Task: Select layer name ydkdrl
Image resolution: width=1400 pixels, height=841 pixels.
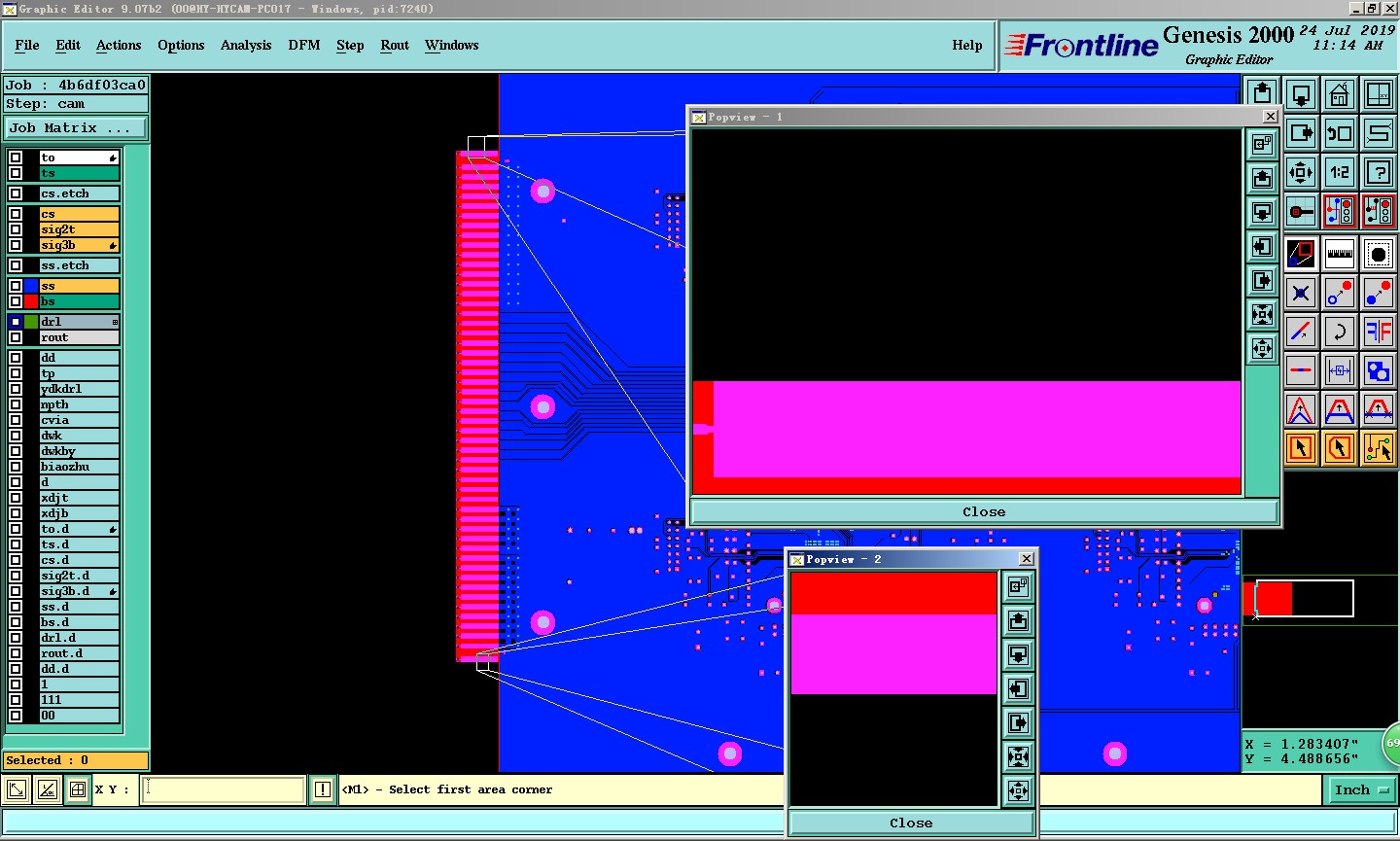Action: click(79, 389)
